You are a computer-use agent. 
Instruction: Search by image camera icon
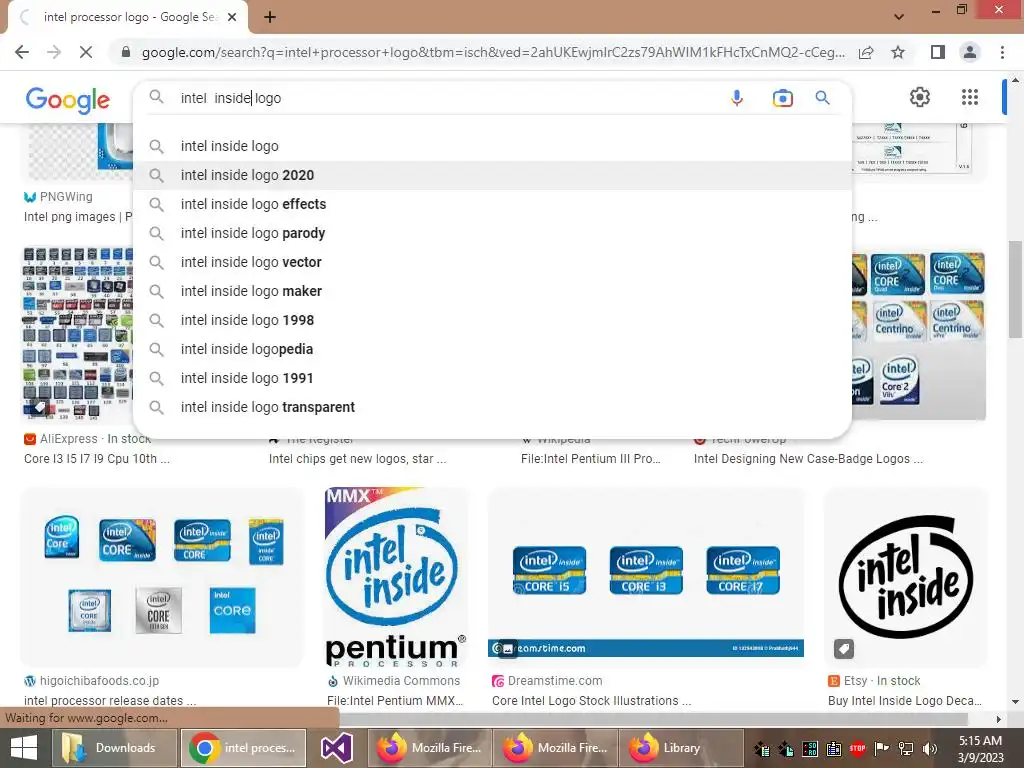click(x=782, y=98)
